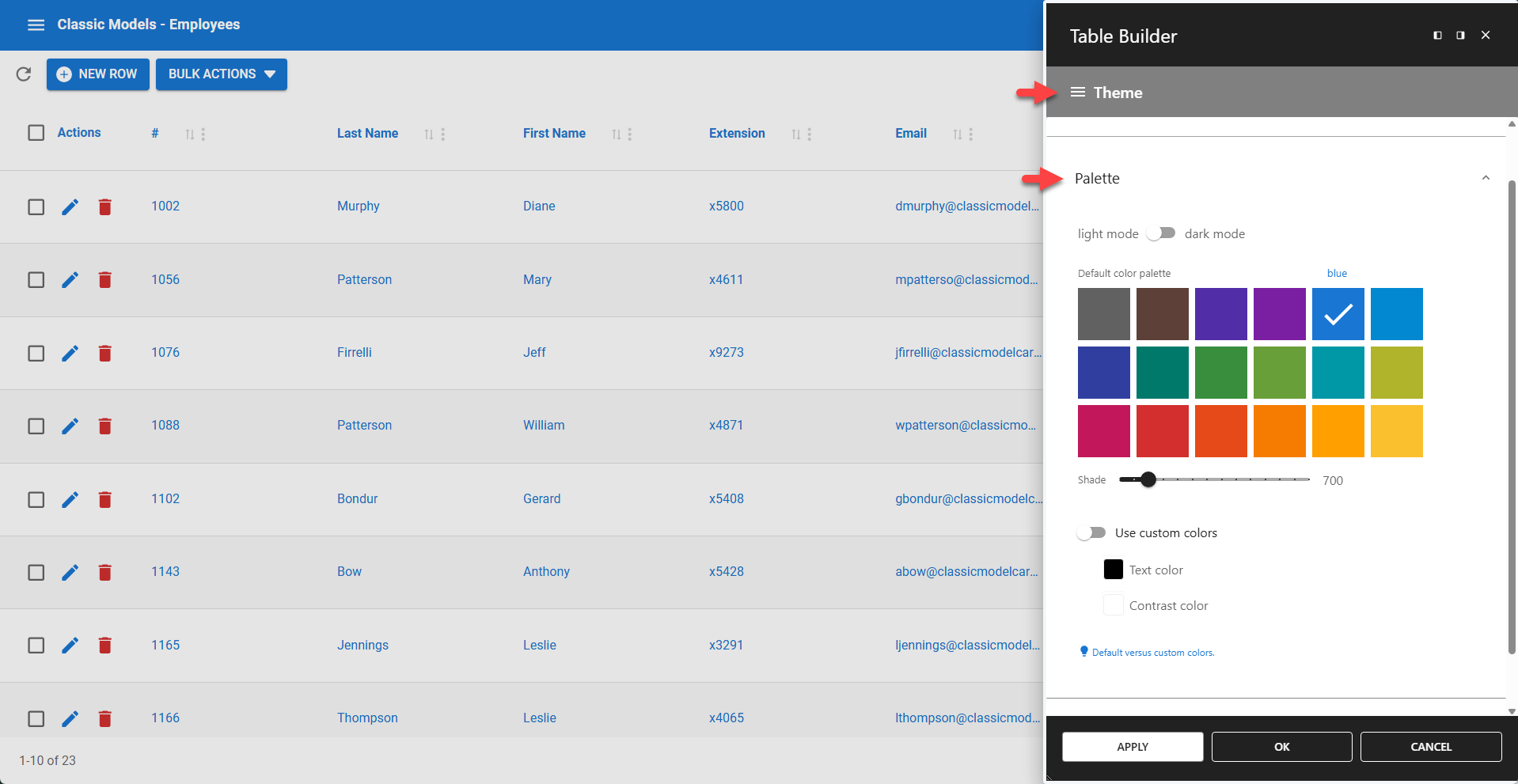Apply the theme changes

pos(1132,746)
